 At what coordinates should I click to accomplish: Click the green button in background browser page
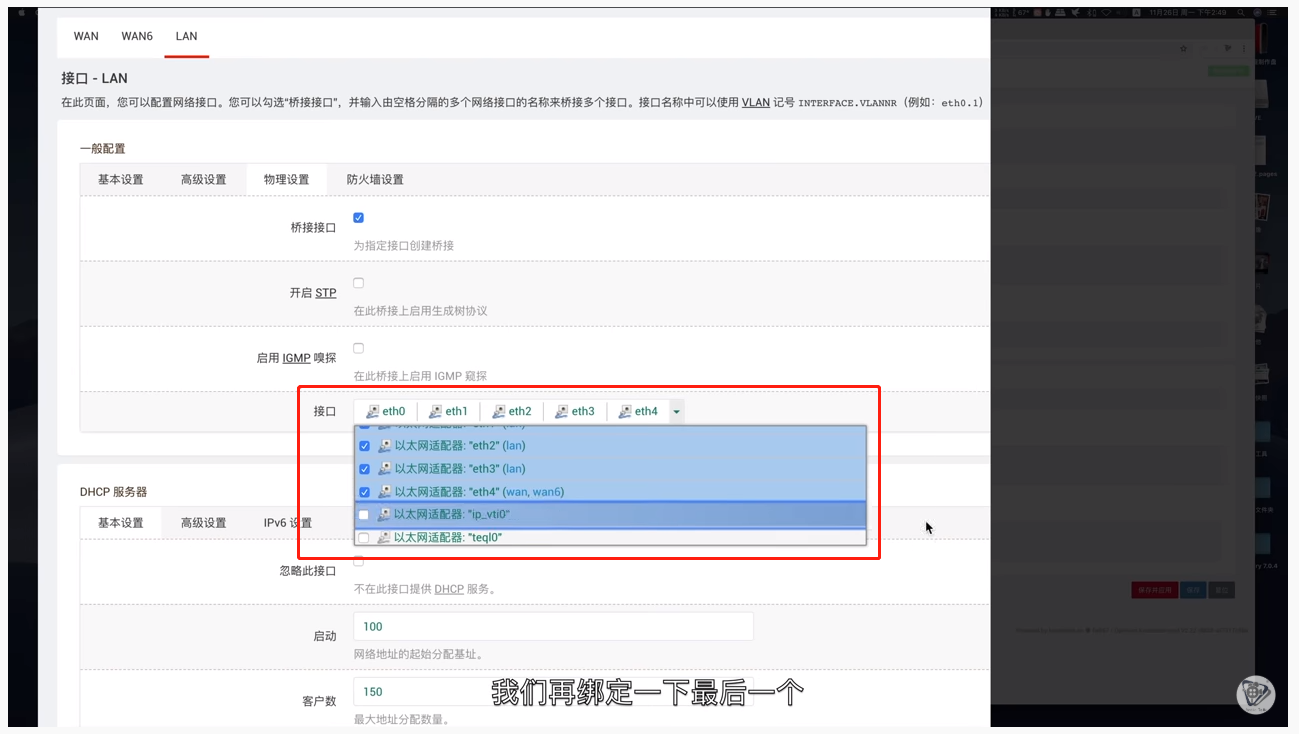click(x=1228, y=71)
